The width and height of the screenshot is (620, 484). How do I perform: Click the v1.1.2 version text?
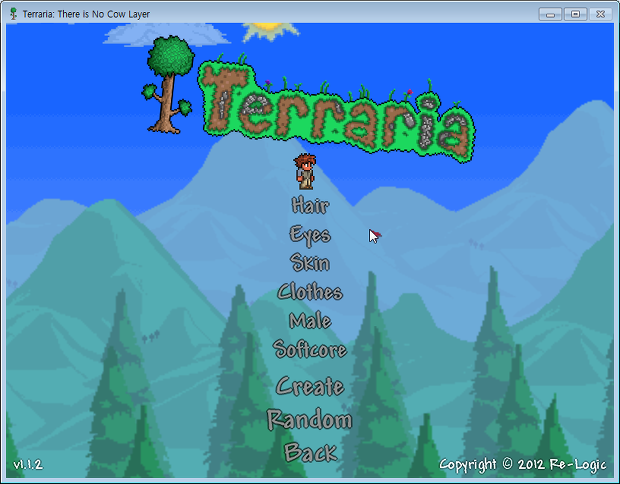click(28, 464)
